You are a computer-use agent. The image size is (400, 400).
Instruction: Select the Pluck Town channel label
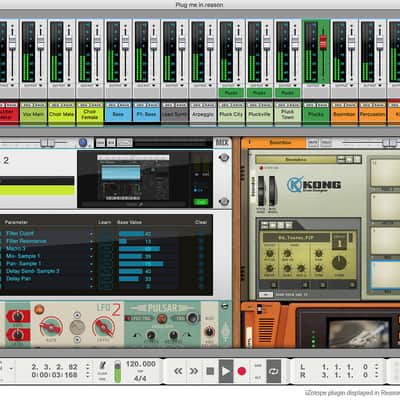point(288,114)
